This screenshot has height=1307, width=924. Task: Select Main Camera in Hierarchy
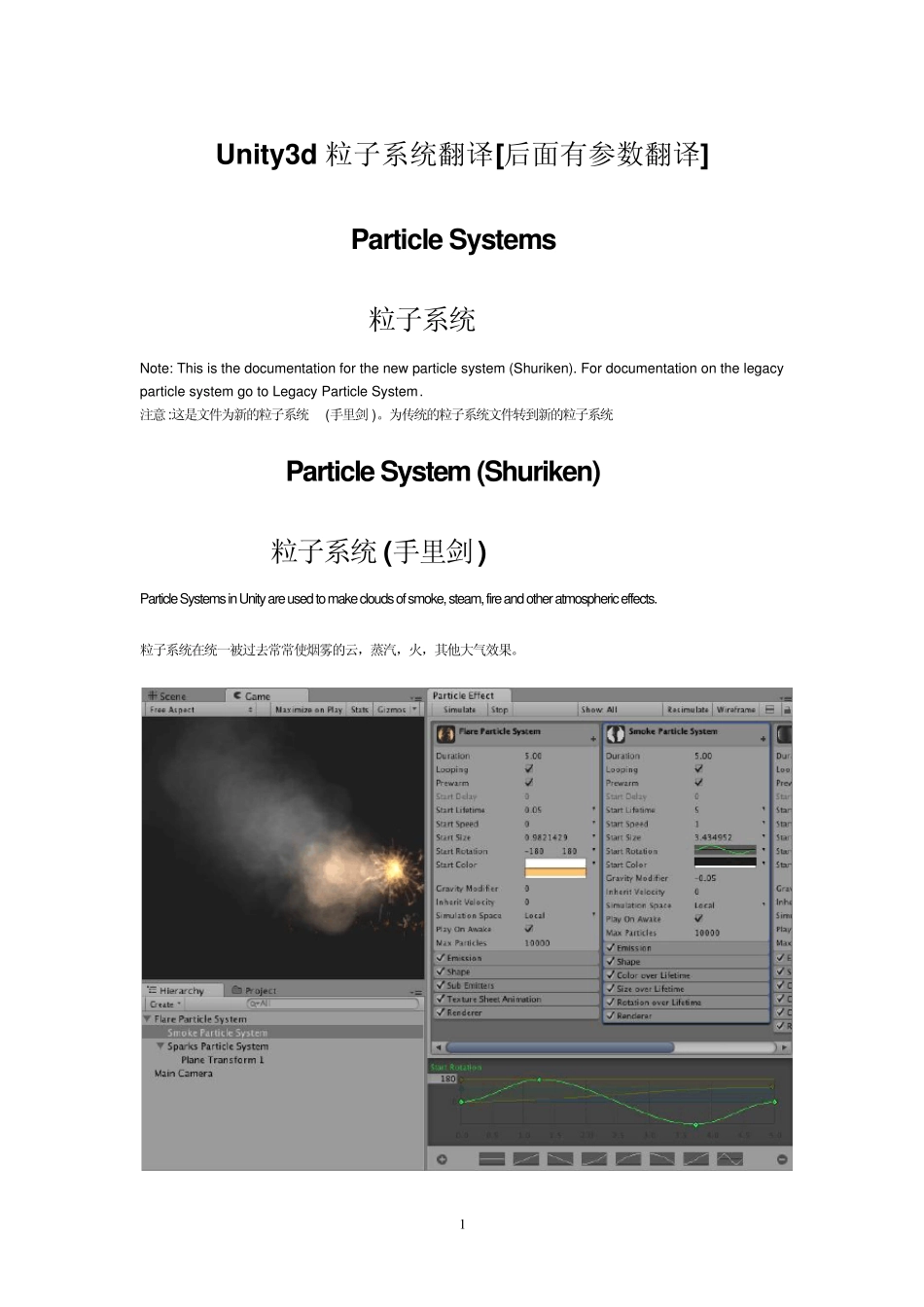coord(183,1074)
